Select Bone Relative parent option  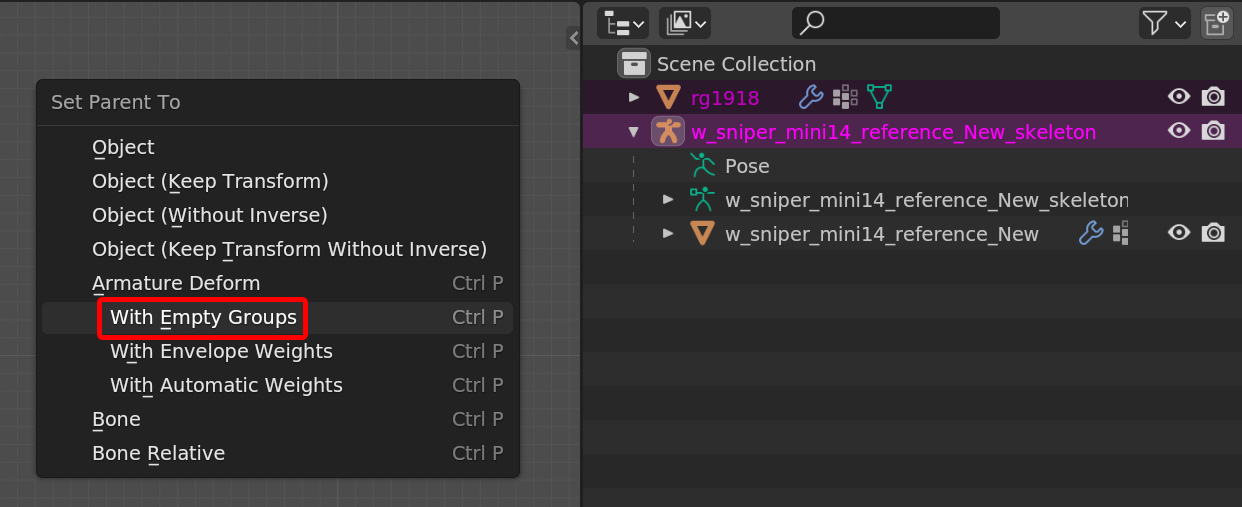[x=158, y=454]
